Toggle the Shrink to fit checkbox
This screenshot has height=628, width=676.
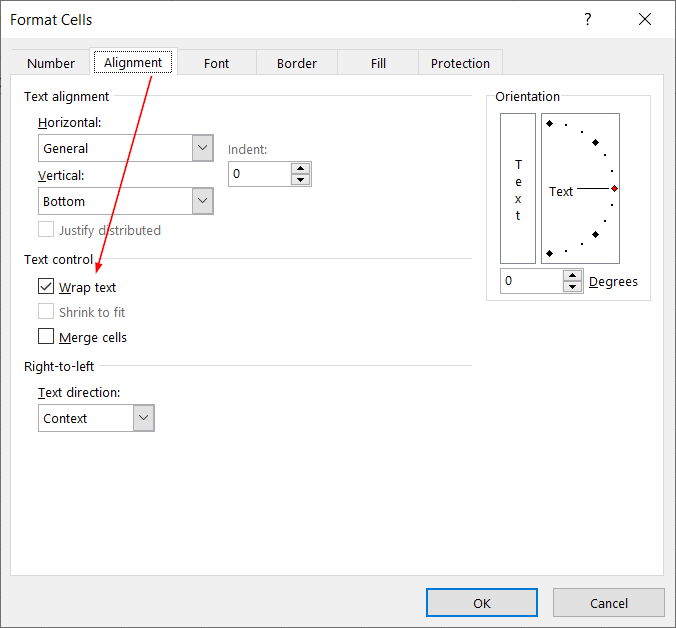point(46,311)
